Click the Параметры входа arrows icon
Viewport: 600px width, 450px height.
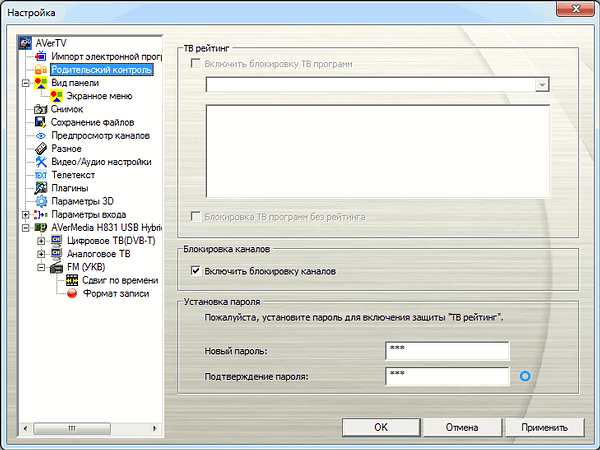41,214
